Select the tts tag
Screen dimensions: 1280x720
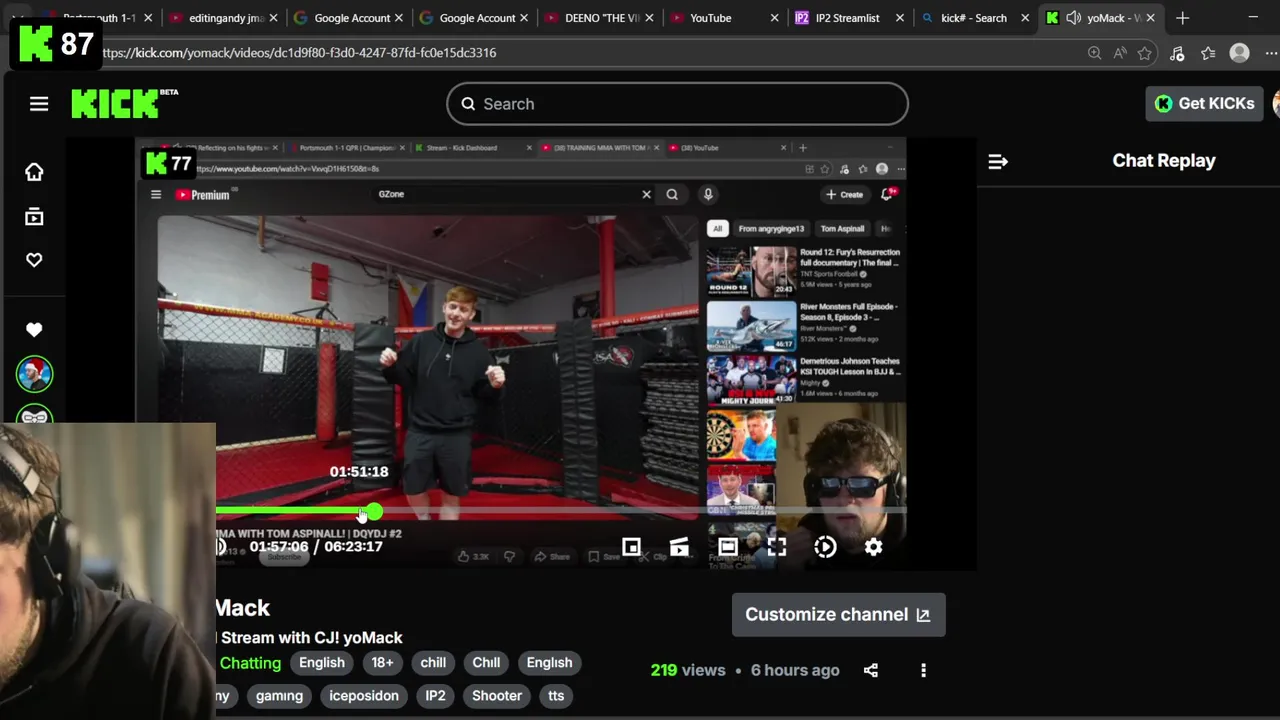[x=556, y=696]
